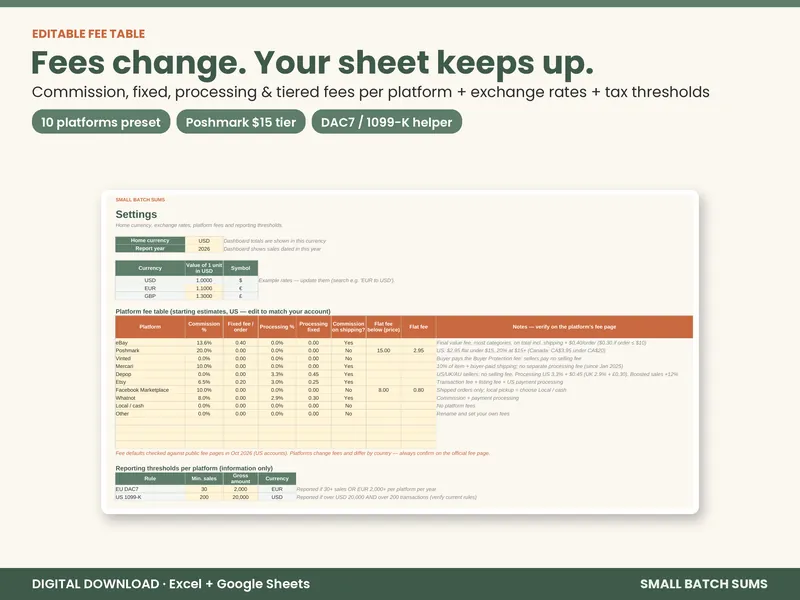This screenshot has width=800, height=600.
Task: Select the "Depop" platform cell
Action: 150,374
